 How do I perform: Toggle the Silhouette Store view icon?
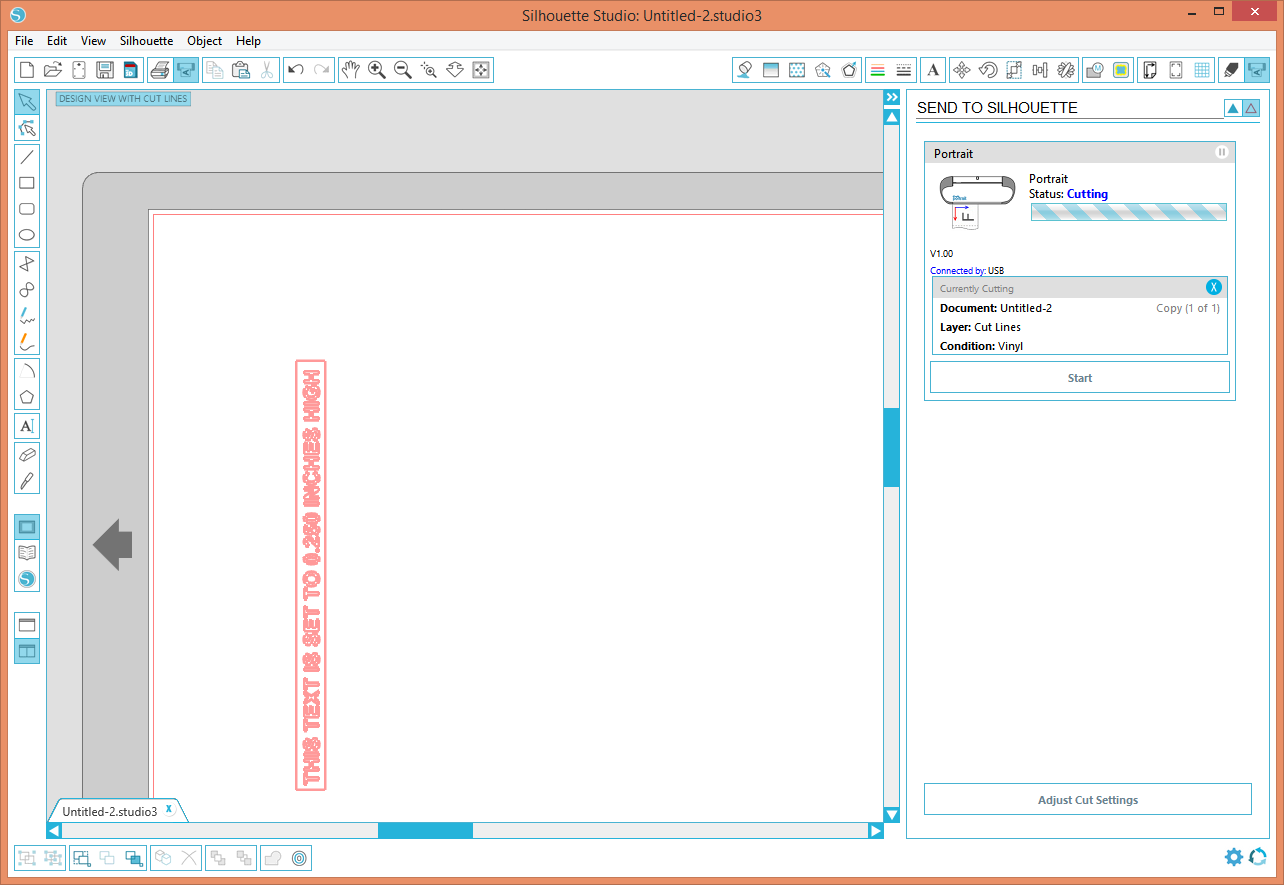[27, 579]
